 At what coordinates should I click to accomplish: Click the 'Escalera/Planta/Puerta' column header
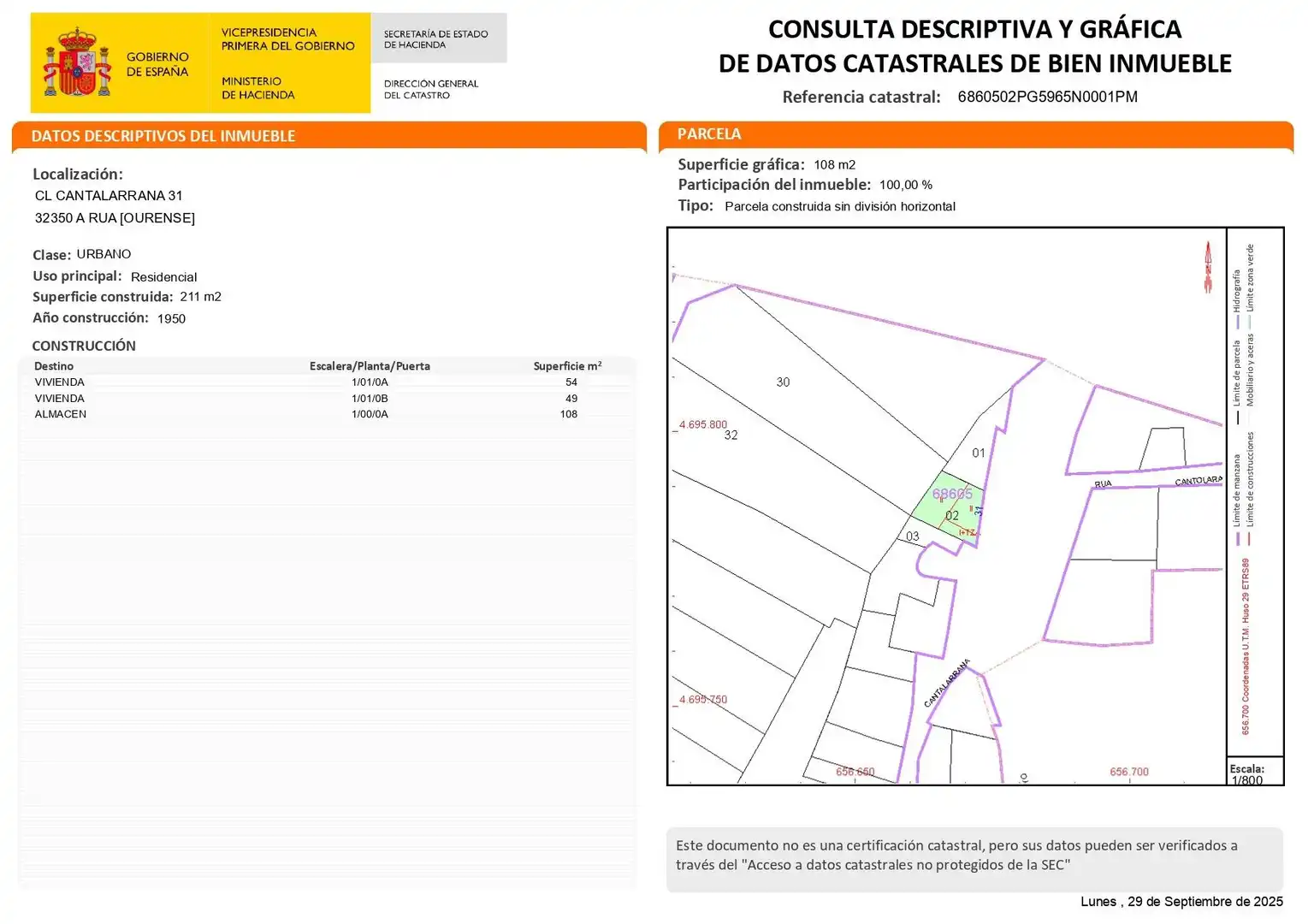(370, 366)
